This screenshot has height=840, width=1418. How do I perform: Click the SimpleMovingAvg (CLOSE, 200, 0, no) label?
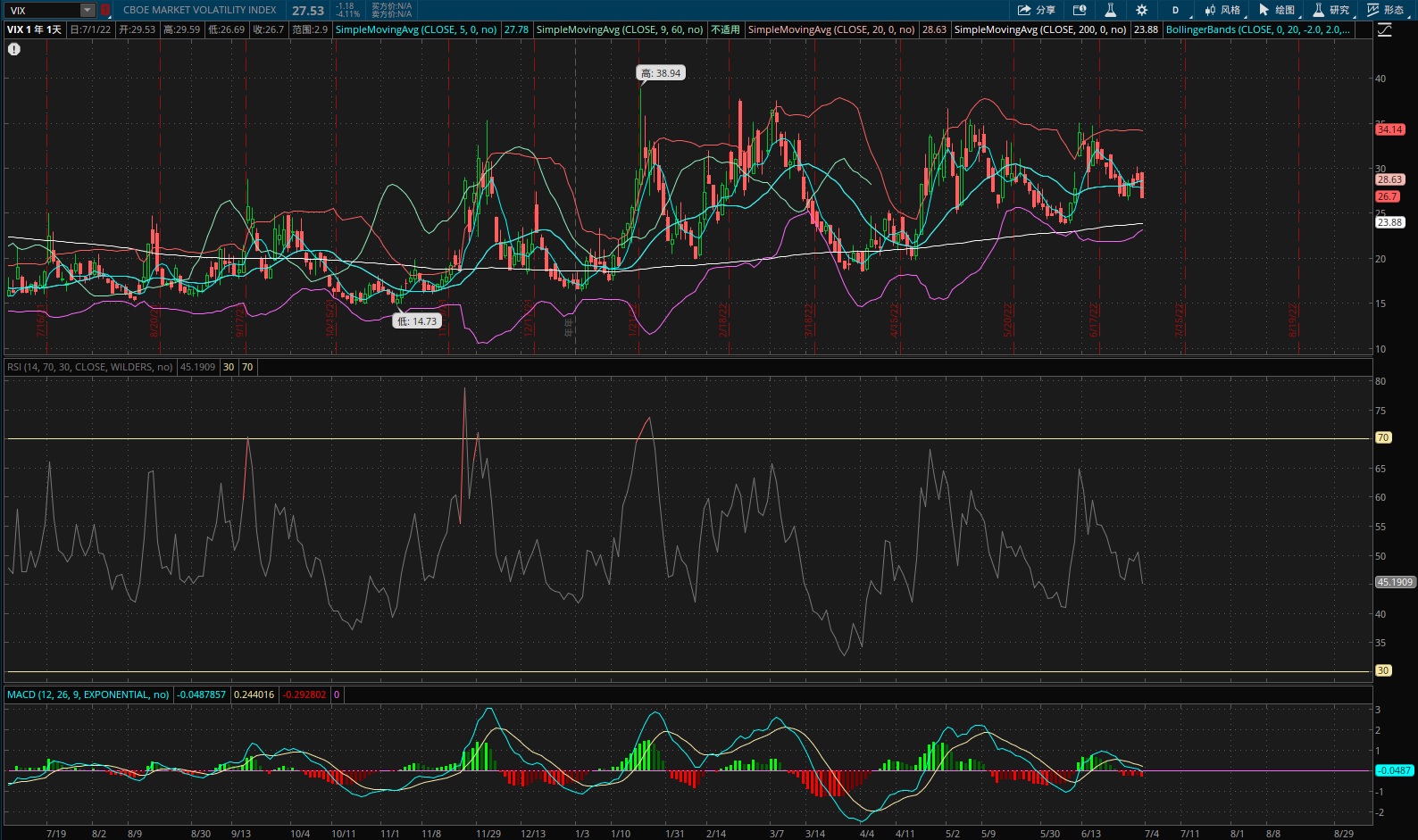click(1040, 29)
